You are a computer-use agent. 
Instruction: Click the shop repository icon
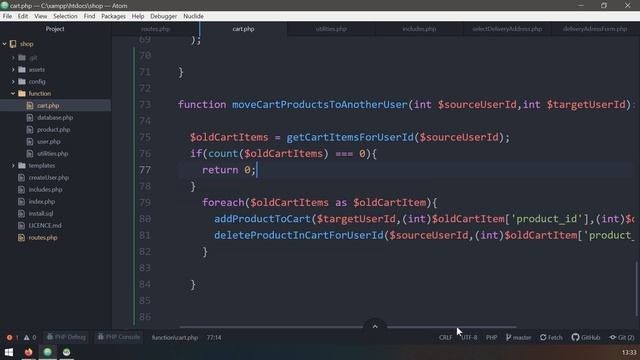pos(13,44)
